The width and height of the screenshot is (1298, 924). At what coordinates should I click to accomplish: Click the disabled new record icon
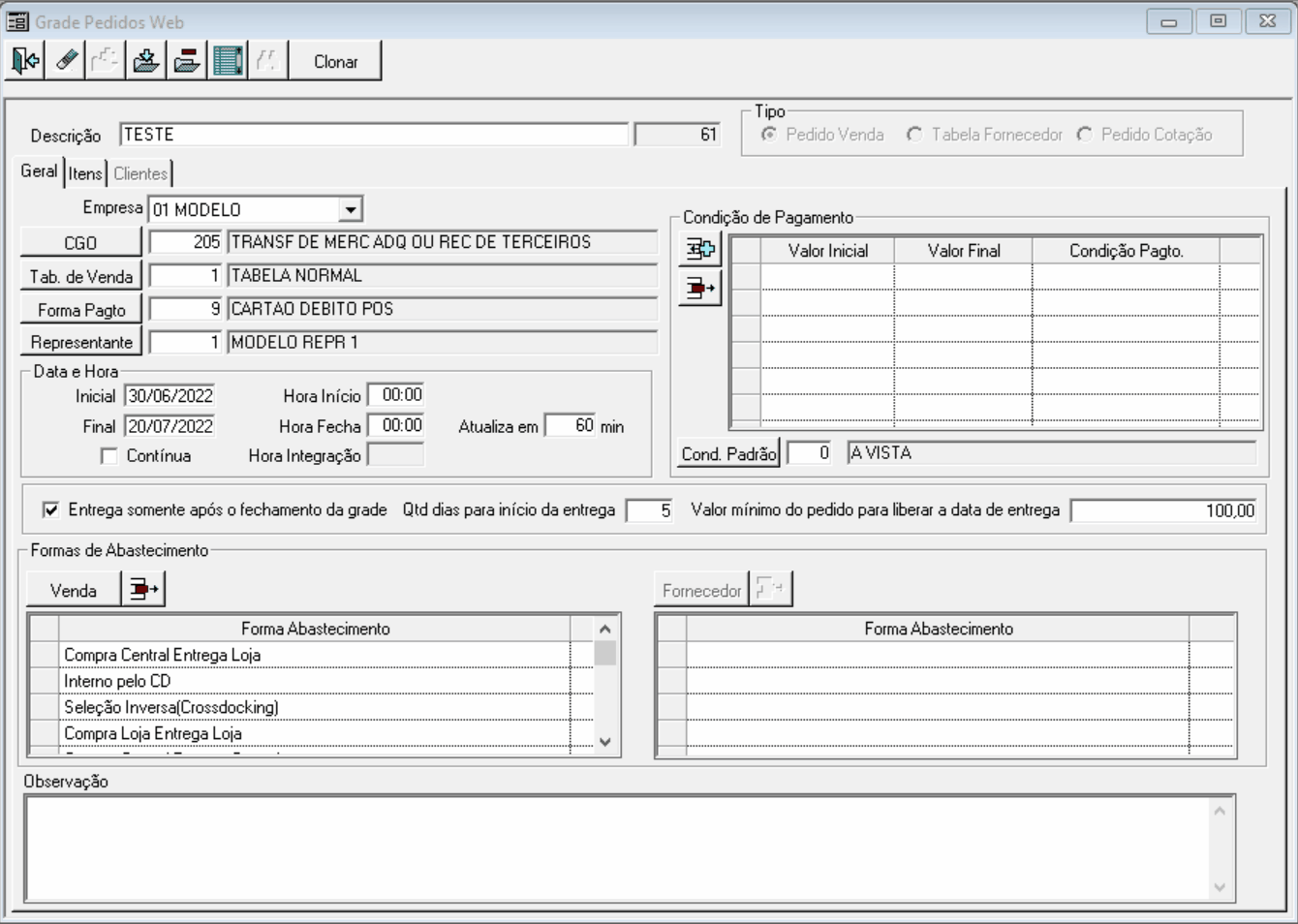click(x=106, y=61)
